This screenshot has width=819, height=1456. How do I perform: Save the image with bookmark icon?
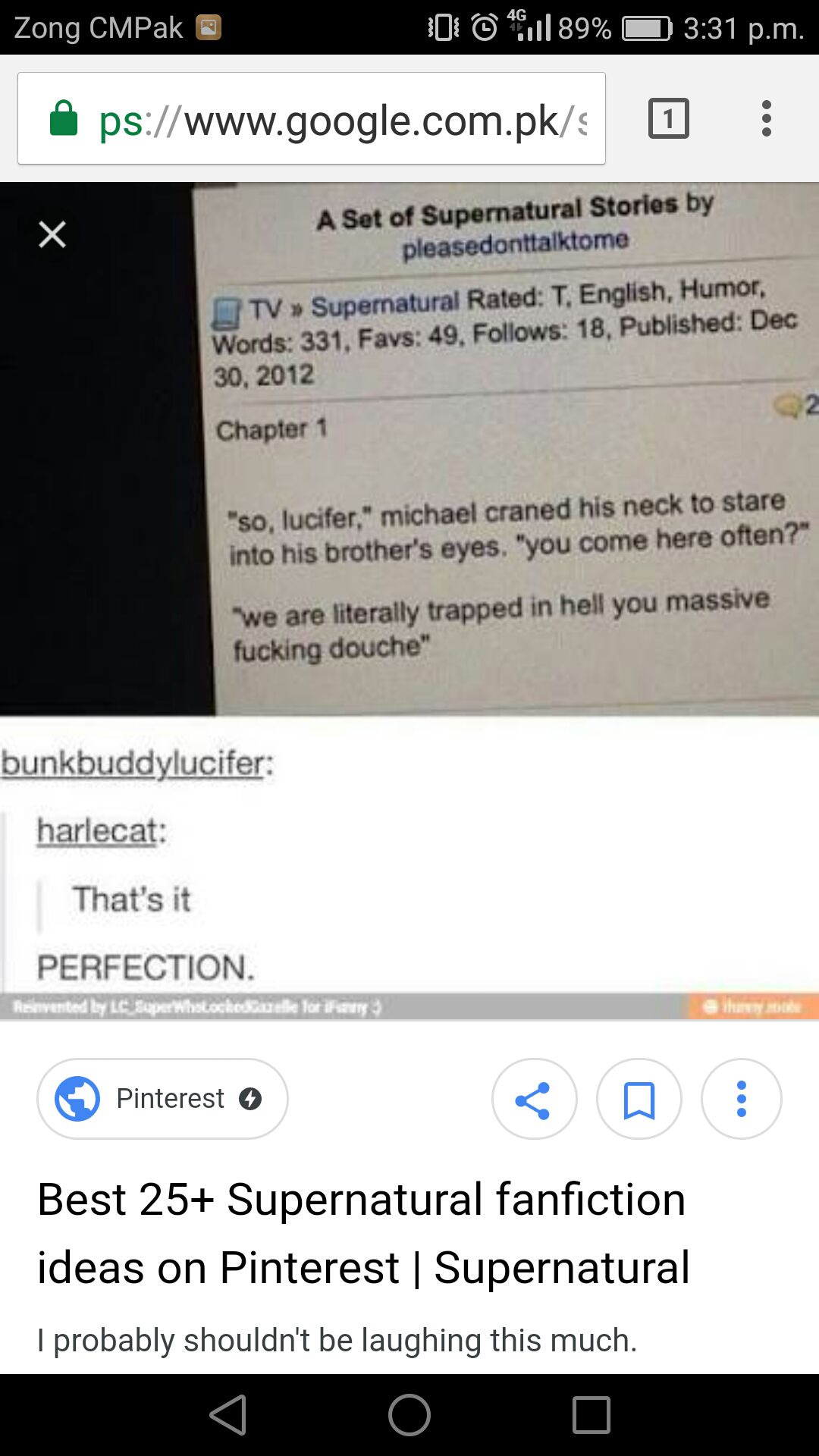[639, 1099]
